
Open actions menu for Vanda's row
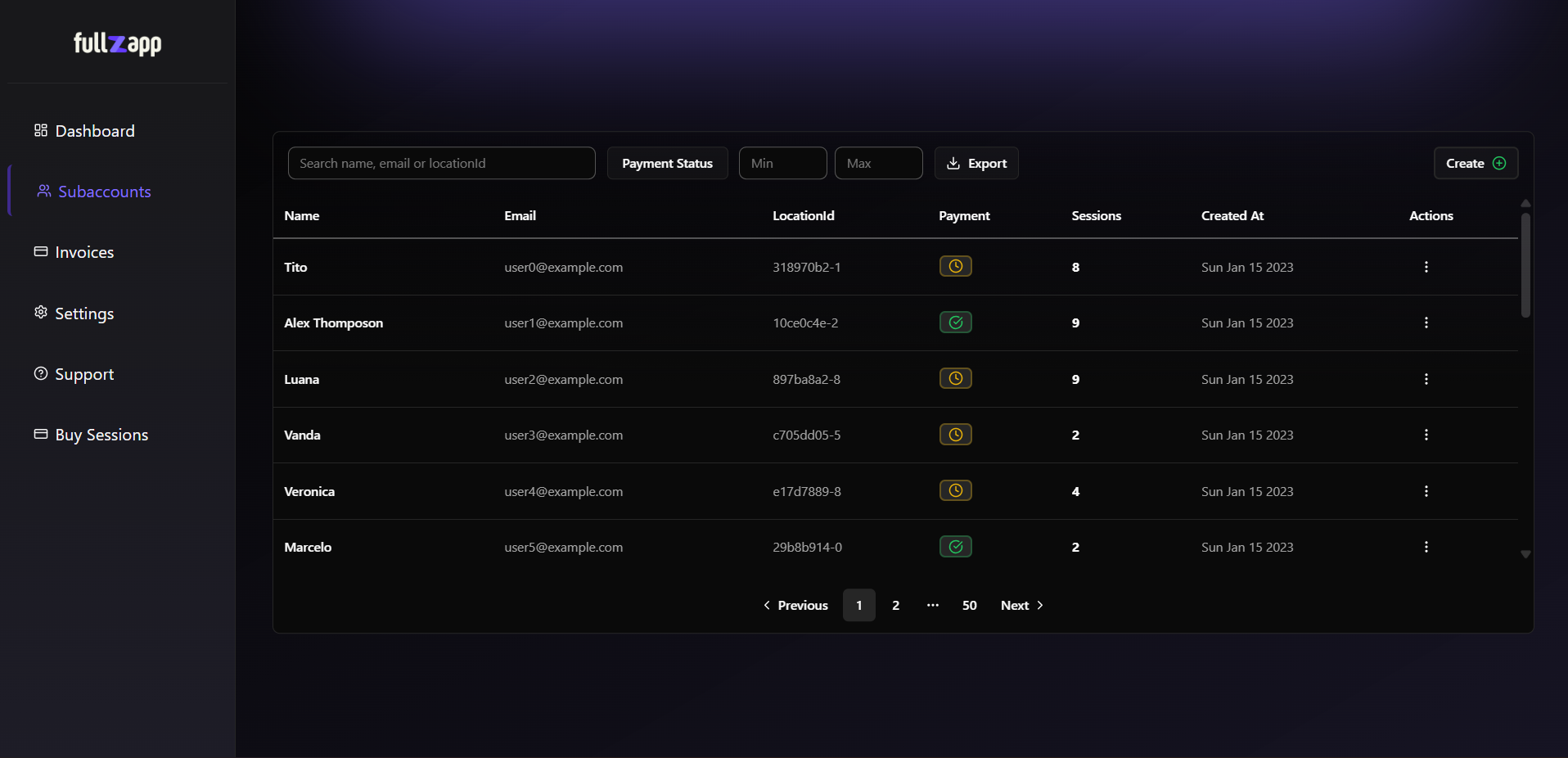pyautogui.click(x=1426, y=435)
